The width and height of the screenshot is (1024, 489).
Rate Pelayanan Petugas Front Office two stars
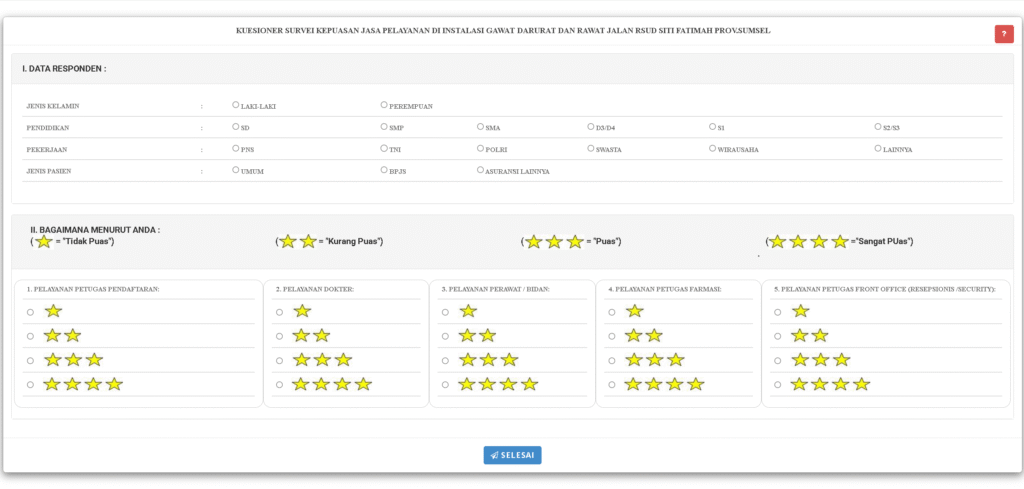[x=778, y=336]
